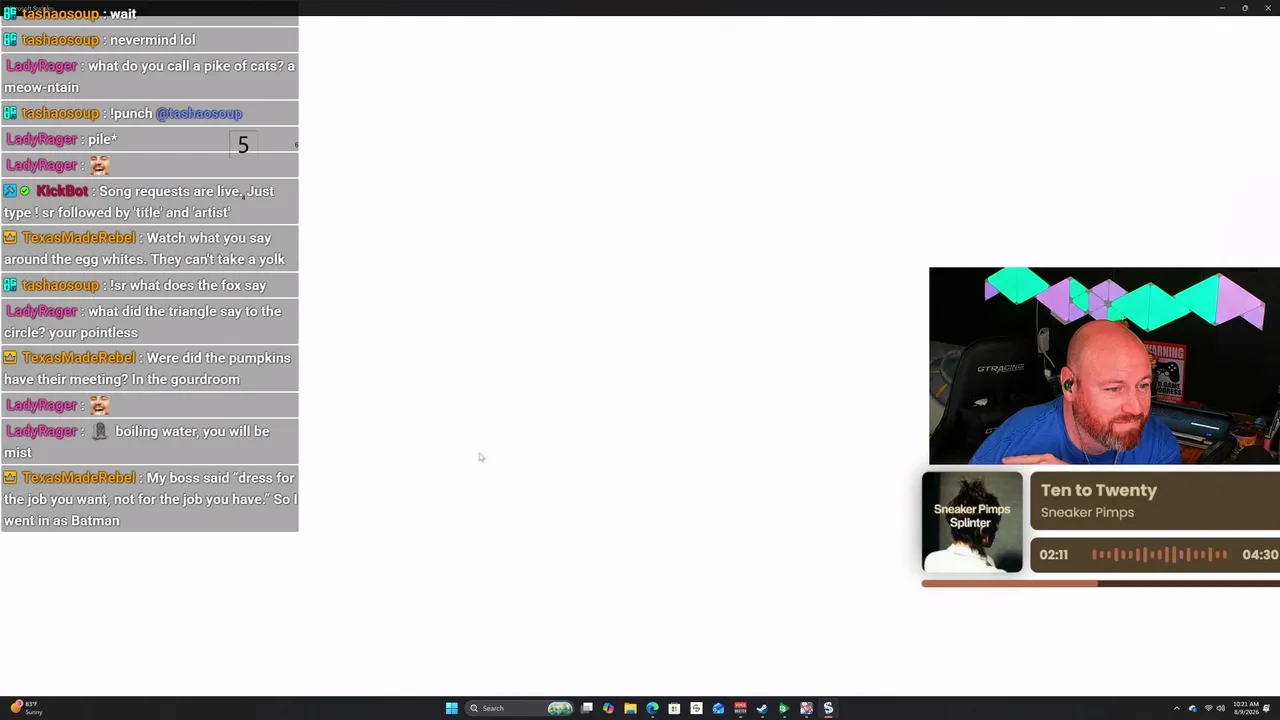This screenshot has height=720, width=1280.
Task: Open Task View on the taskbar
Action: 587,708
